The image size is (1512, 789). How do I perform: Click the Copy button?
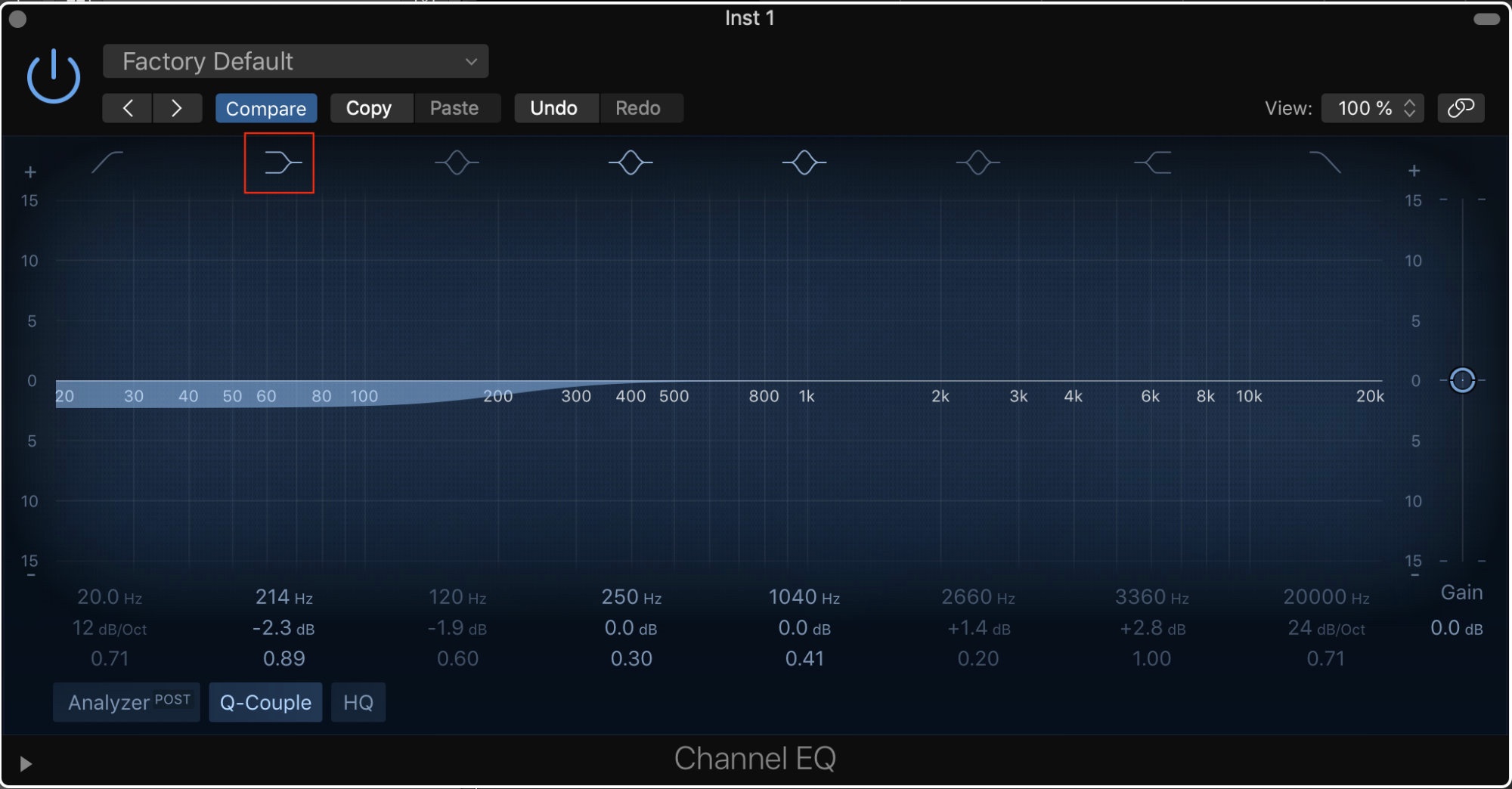pos(369,108)
